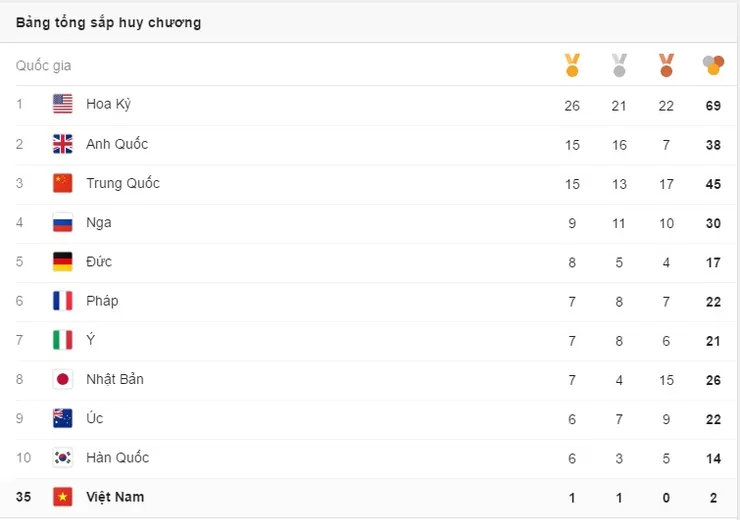The height and width of the screenshot is (520, 740).
Task: Click the Russia flag icon
Action: point(63,222)
